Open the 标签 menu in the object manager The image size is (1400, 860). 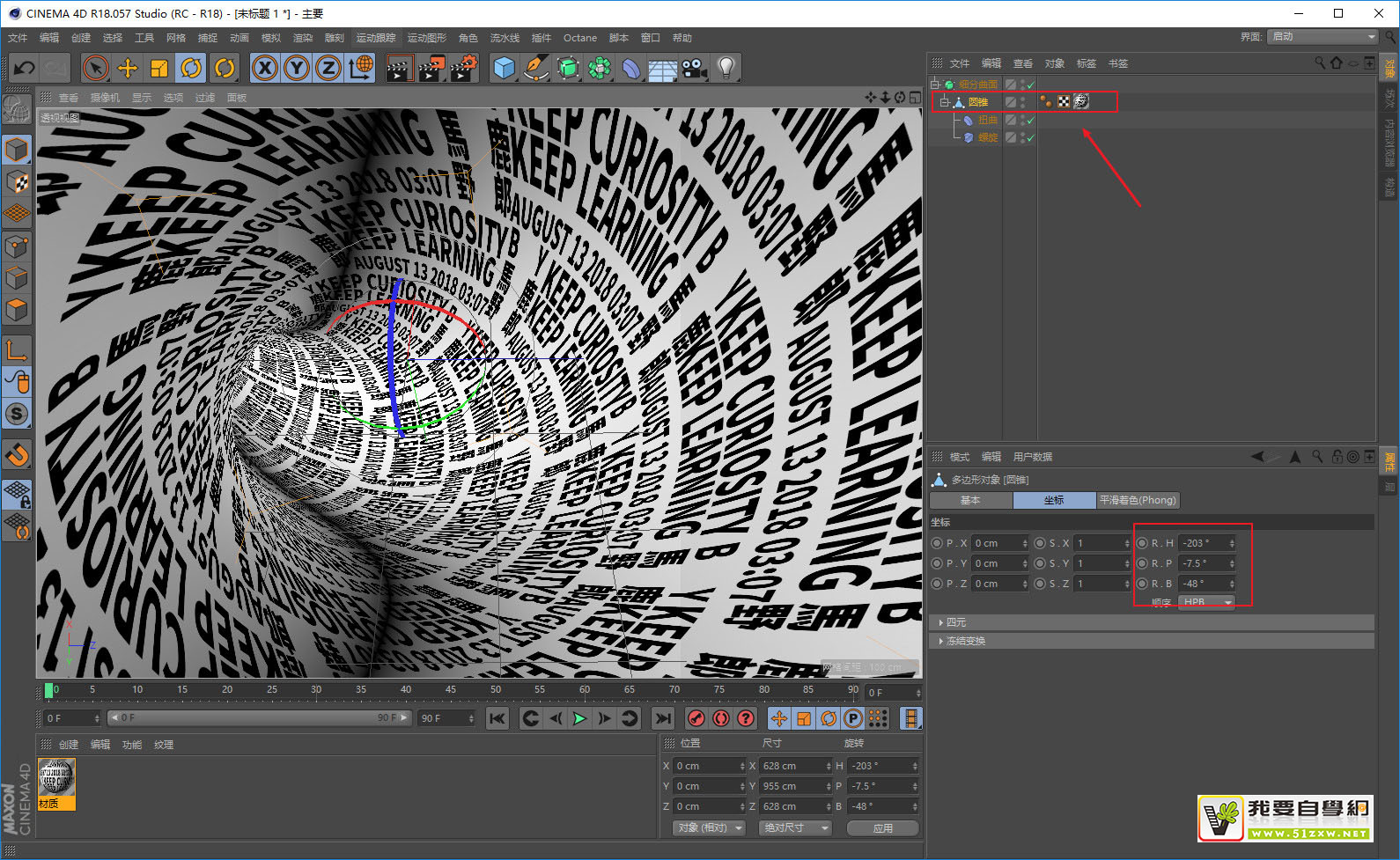1087,63
